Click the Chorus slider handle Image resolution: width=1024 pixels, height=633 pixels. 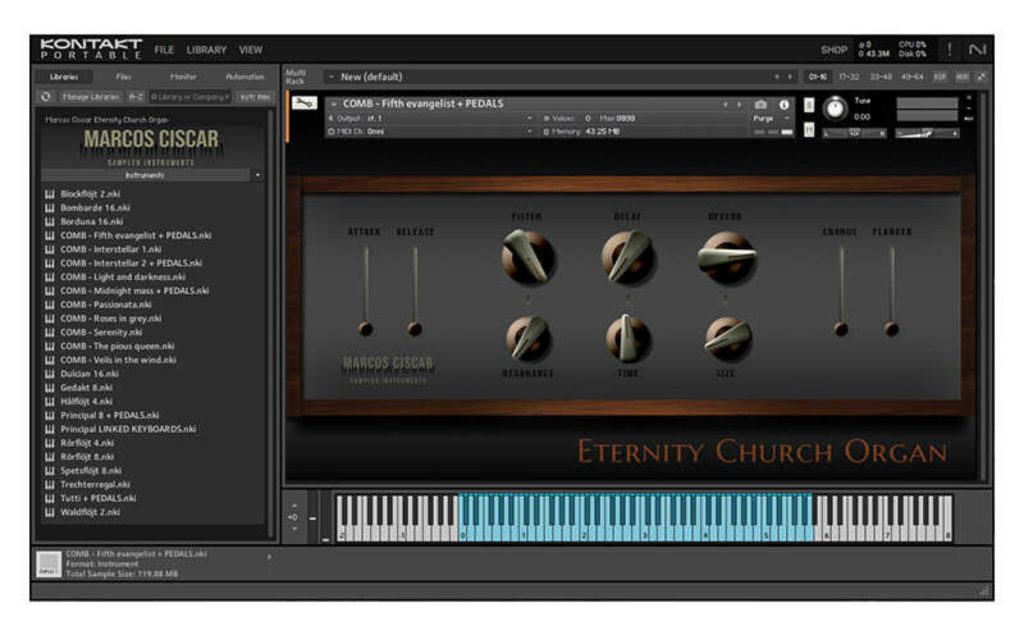tap(841, 329)
